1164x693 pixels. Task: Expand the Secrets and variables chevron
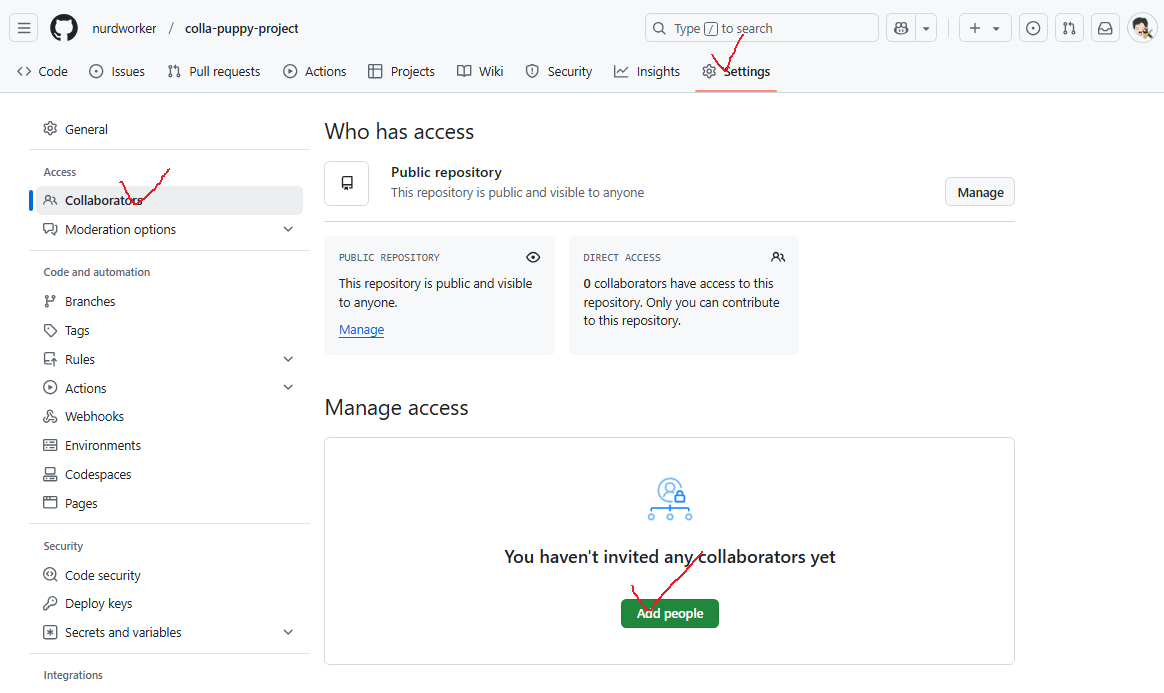pyautogui.click(x=288, y=632)
